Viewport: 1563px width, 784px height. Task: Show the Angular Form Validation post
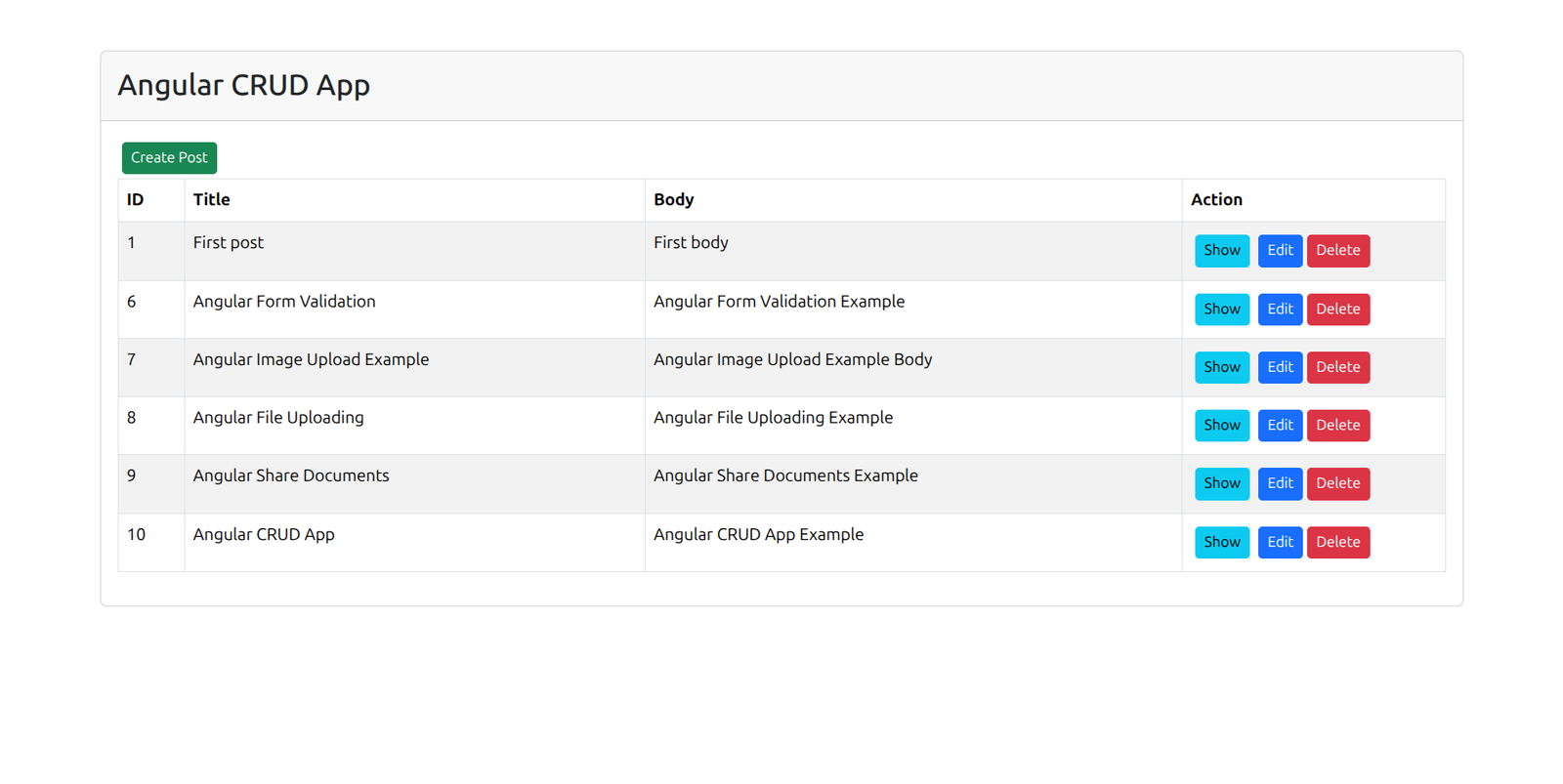[1221, 309]
